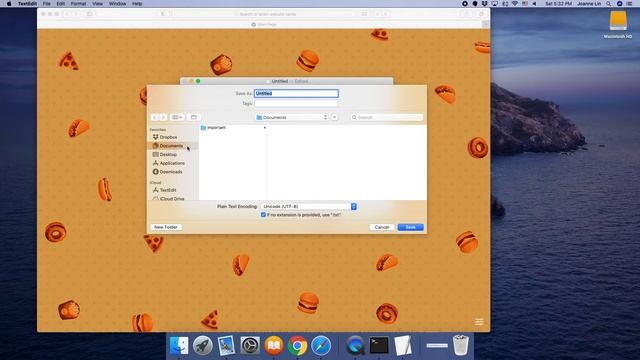This screenshot has width=640, height=360.
Task: Select Downloads in the sidebar
Action: (171, 172)
